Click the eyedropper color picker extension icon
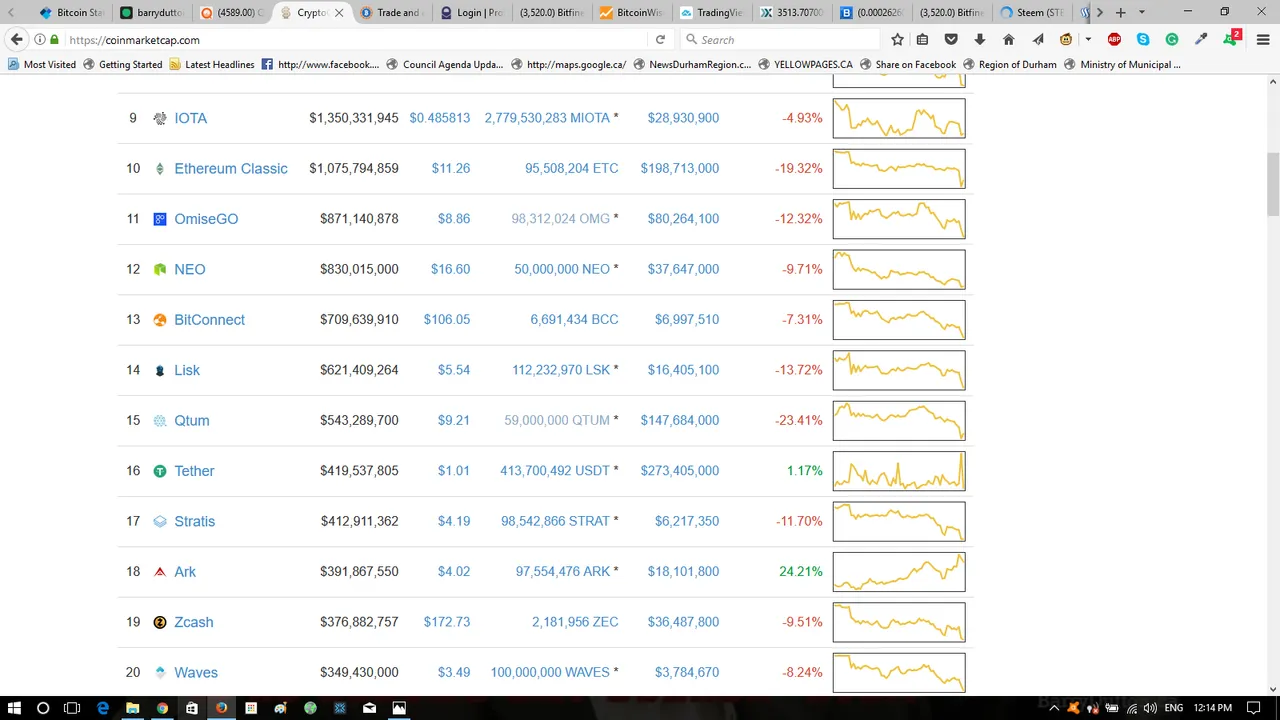The image size is (1280, 720). point(1201,40)
